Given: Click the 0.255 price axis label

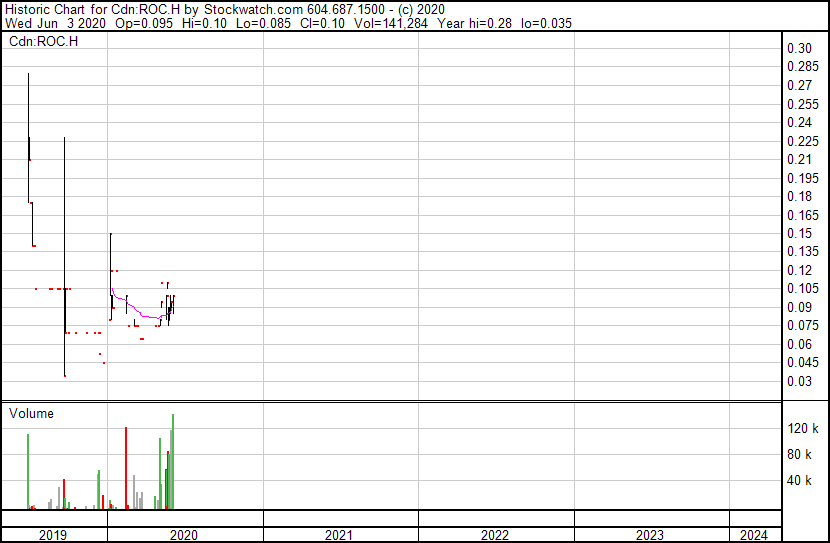Looking at the screenshot, I should click(x=803, y=104).
